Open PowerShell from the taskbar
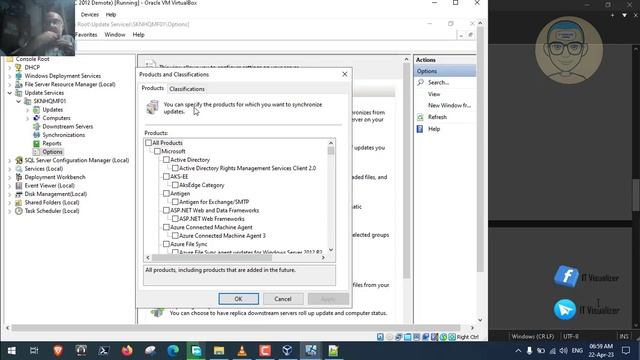Screen dimensions: 640x360 [104, 350]
